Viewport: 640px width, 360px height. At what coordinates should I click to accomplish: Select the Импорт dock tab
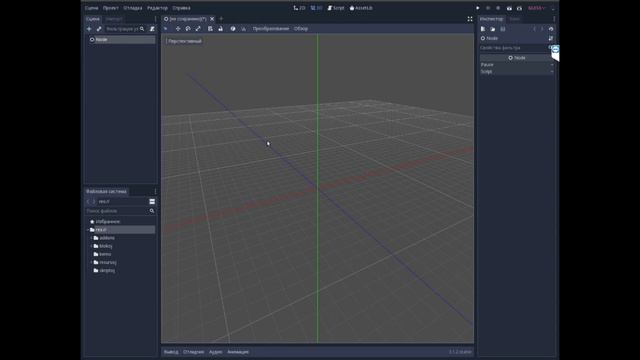(114, 19)
